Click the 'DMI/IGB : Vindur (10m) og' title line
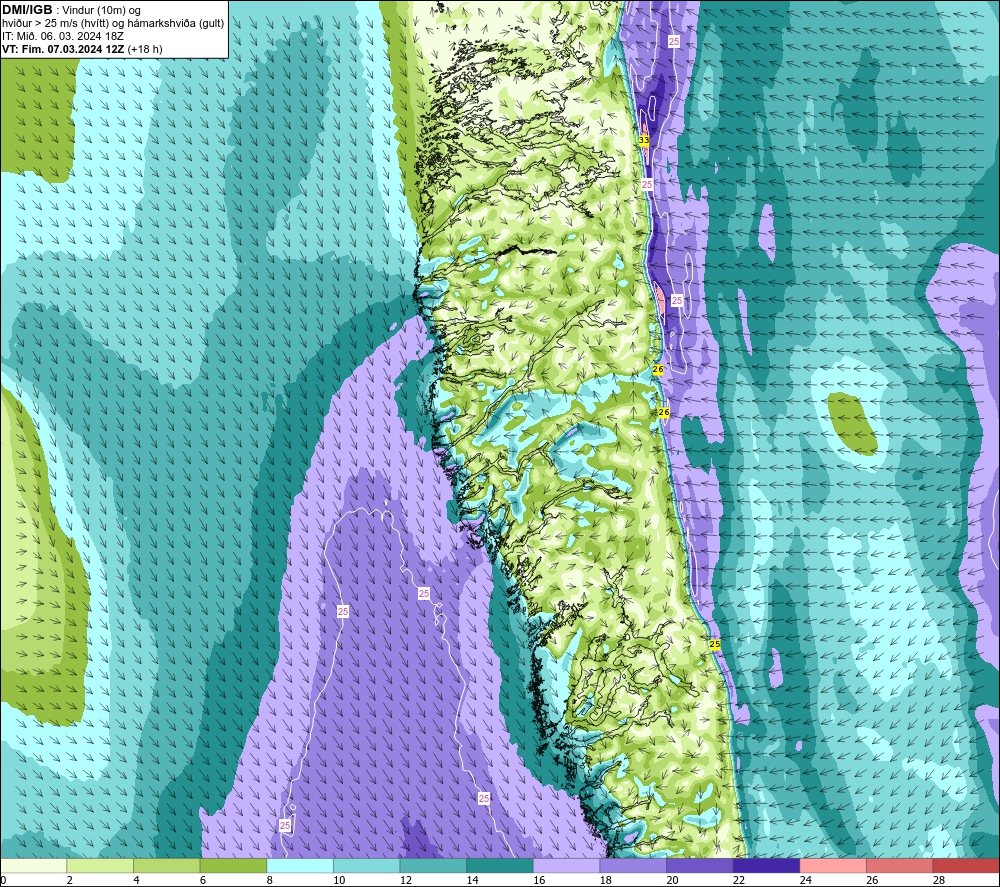This screenshot has width=1000, height=887. click(72, 10)
